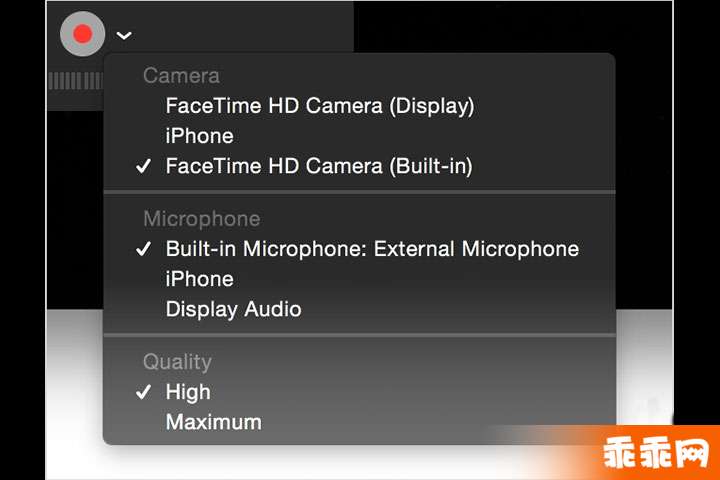Click the red record button

[x=82, y=34]
